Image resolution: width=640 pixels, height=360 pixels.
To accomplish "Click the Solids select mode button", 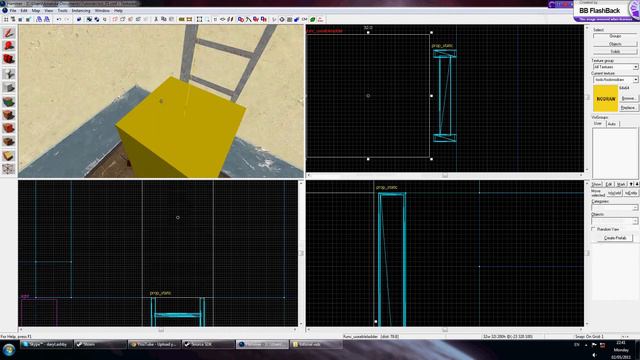I will (x=615, y=52).
